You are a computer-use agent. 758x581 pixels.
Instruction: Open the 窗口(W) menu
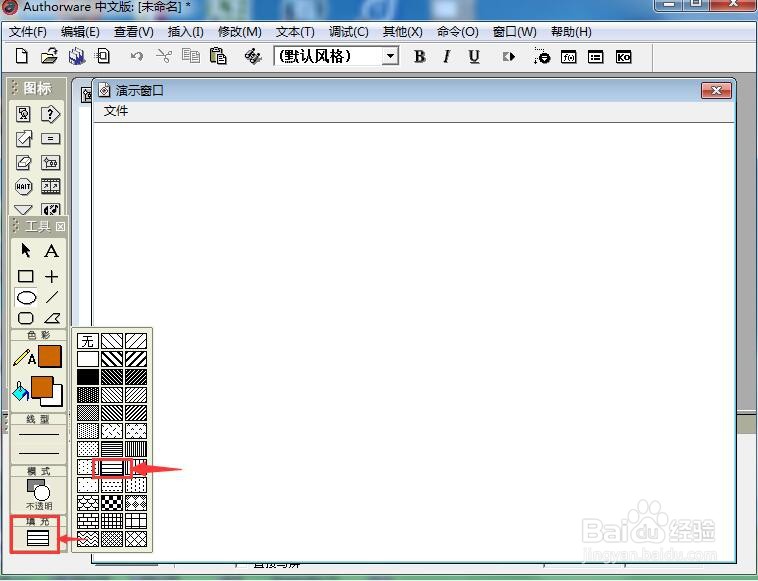click(x=515, y=32)
